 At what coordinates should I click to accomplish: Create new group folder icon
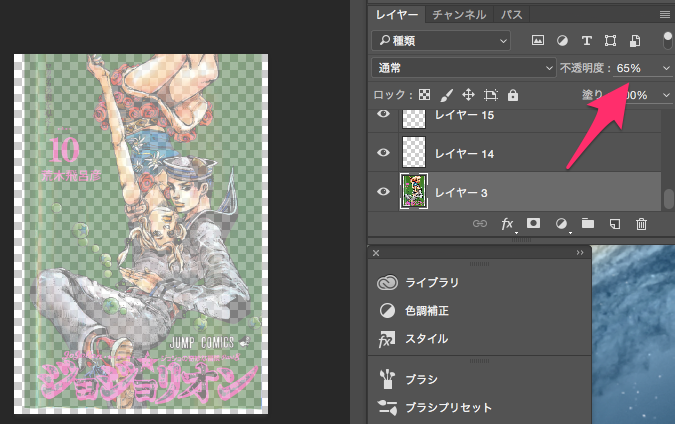[588, 223]
